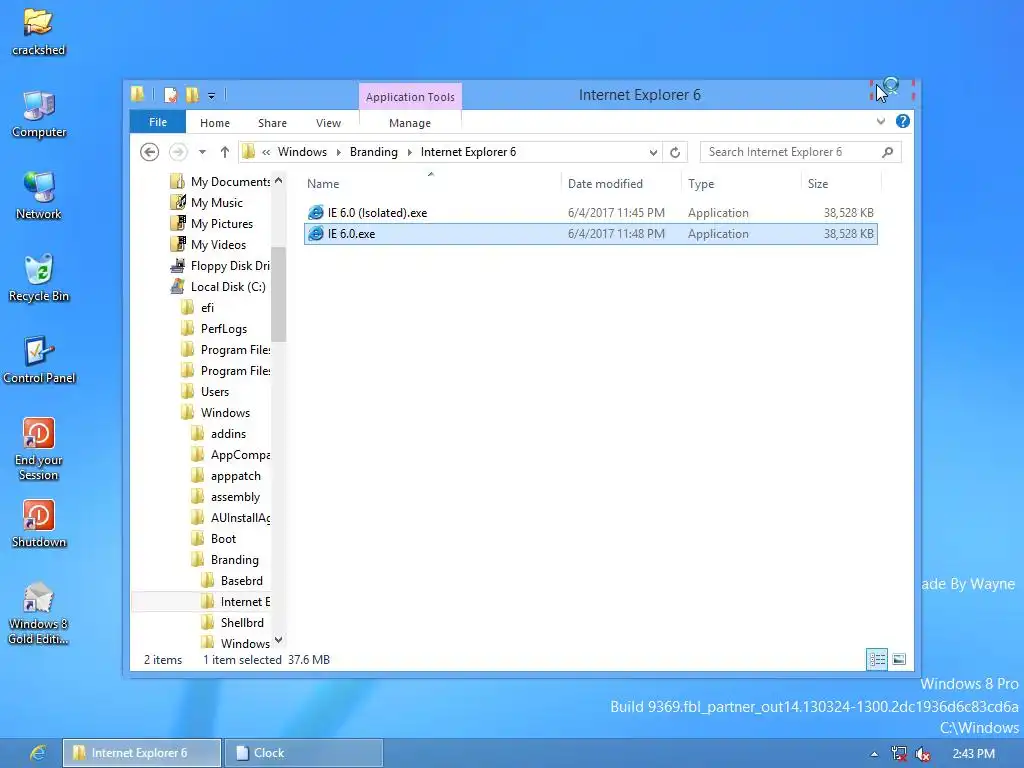Switch to the View ribbon tab
The height and width of the screenshot is (768, 1024).
pyautogui.click(x=328, y=123)
